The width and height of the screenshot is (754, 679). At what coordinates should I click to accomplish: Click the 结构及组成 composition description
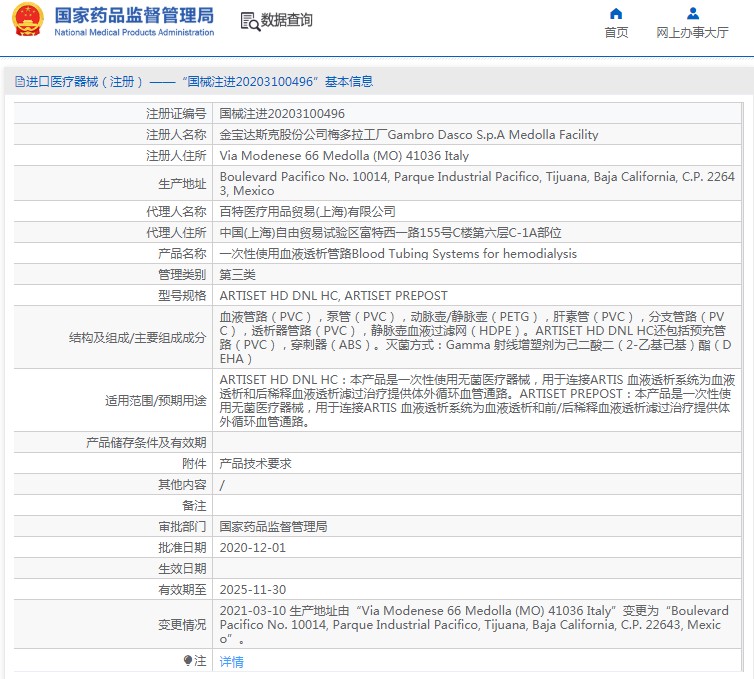(476, 338)
